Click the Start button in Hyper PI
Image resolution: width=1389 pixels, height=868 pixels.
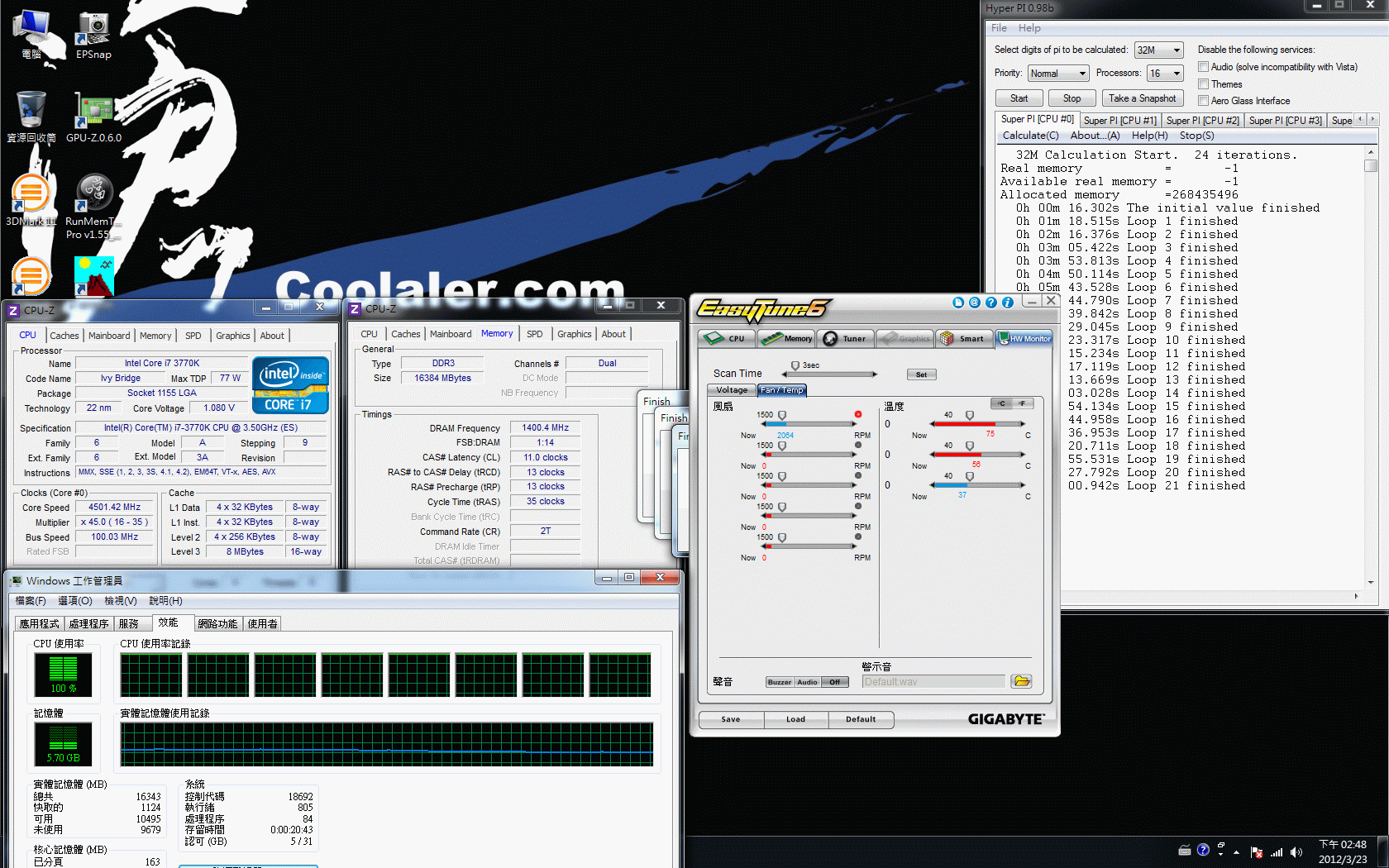(x=1019, y=98)
